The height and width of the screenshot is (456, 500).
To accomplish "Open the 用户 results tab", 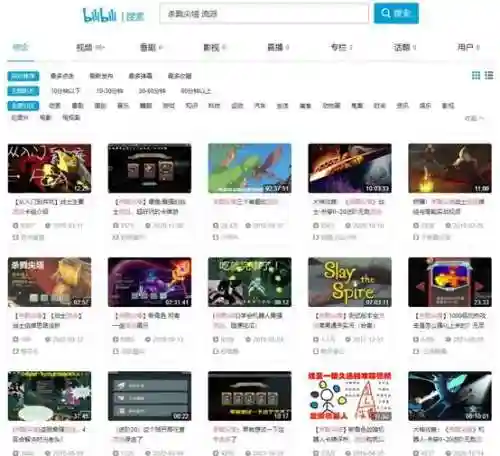I will click(468, 48).
